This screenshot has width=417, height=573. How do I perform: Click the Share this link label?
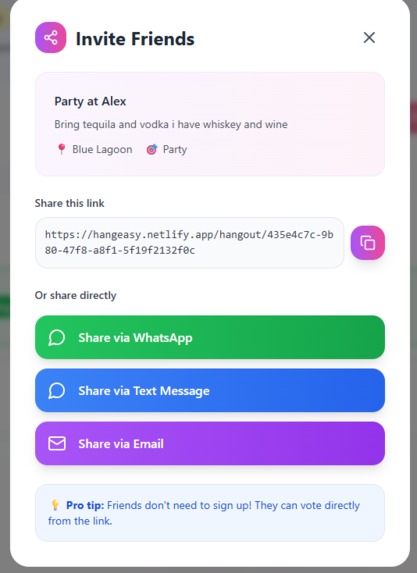69,203
